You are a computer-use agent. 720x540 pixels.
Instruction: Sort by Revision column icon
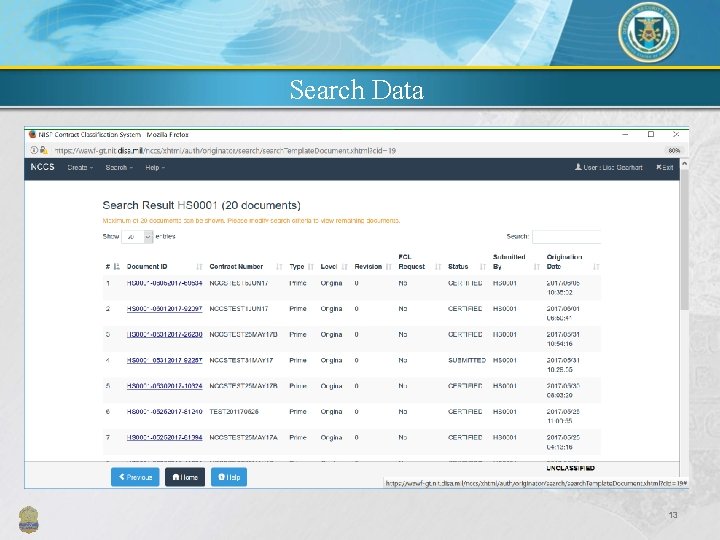click(x=388, y=267)
